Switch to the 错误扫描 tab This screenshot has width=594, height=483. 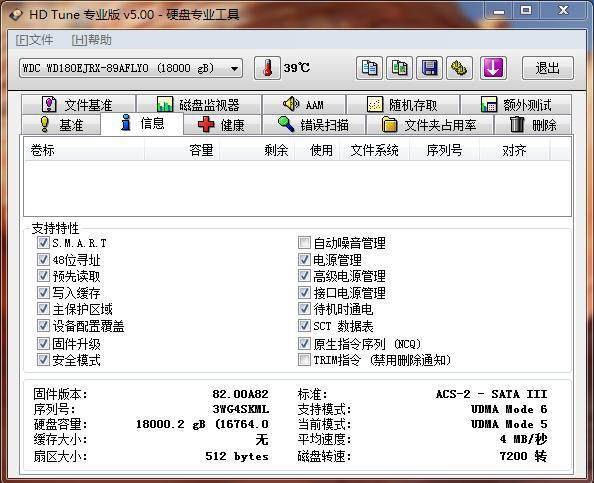click(314, 124)
